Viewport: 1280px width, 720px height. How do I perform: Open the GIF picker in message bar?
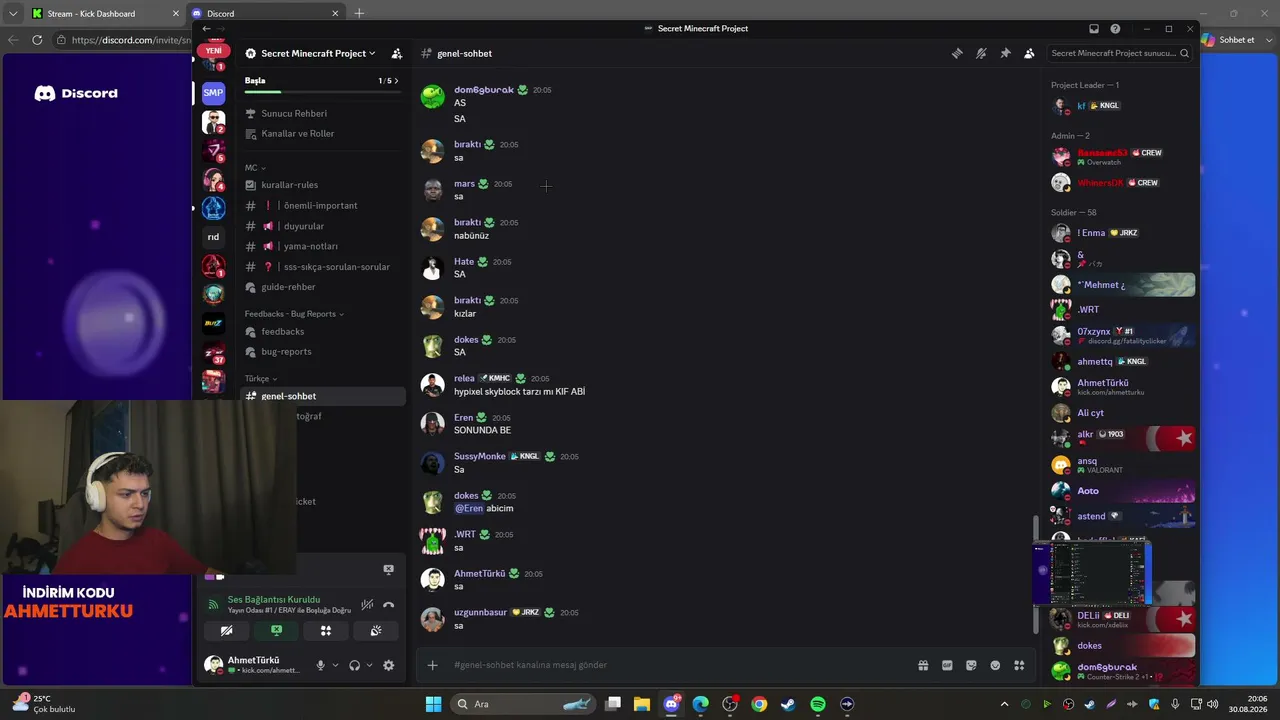click(947, 665)
